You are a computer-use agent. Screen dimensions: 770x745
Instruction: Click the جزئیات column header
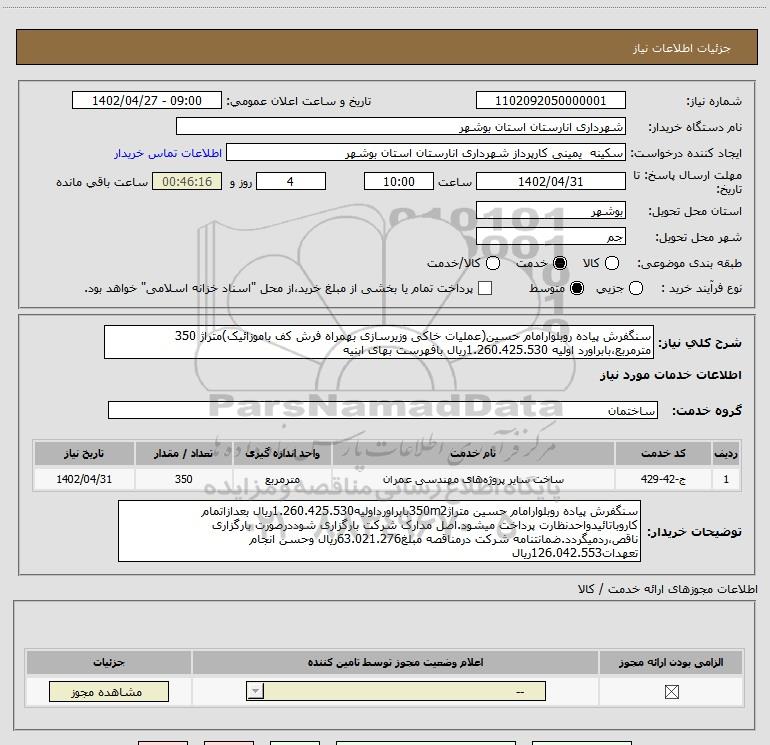pos(109,662)
